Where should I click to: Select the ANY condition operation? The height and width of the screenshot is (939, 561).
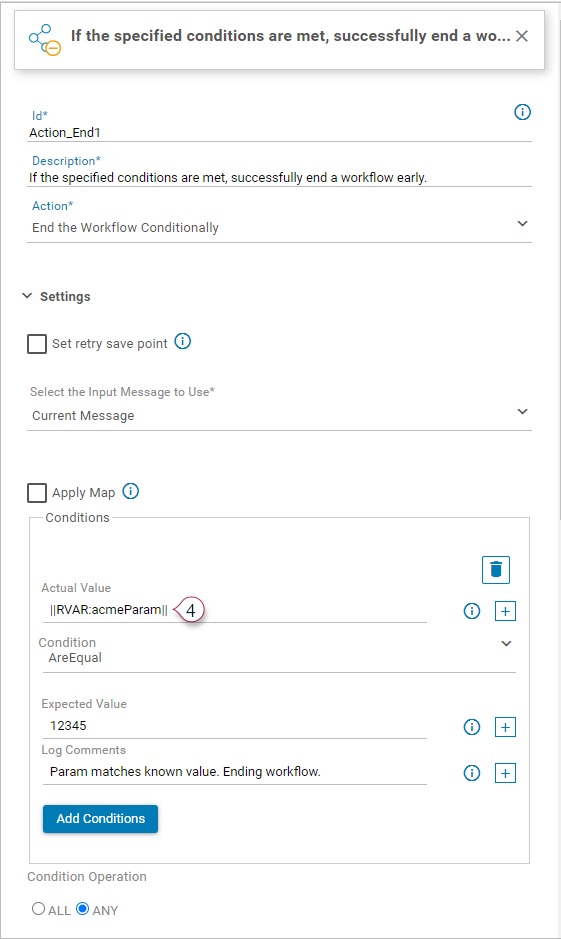coord(83,908)
